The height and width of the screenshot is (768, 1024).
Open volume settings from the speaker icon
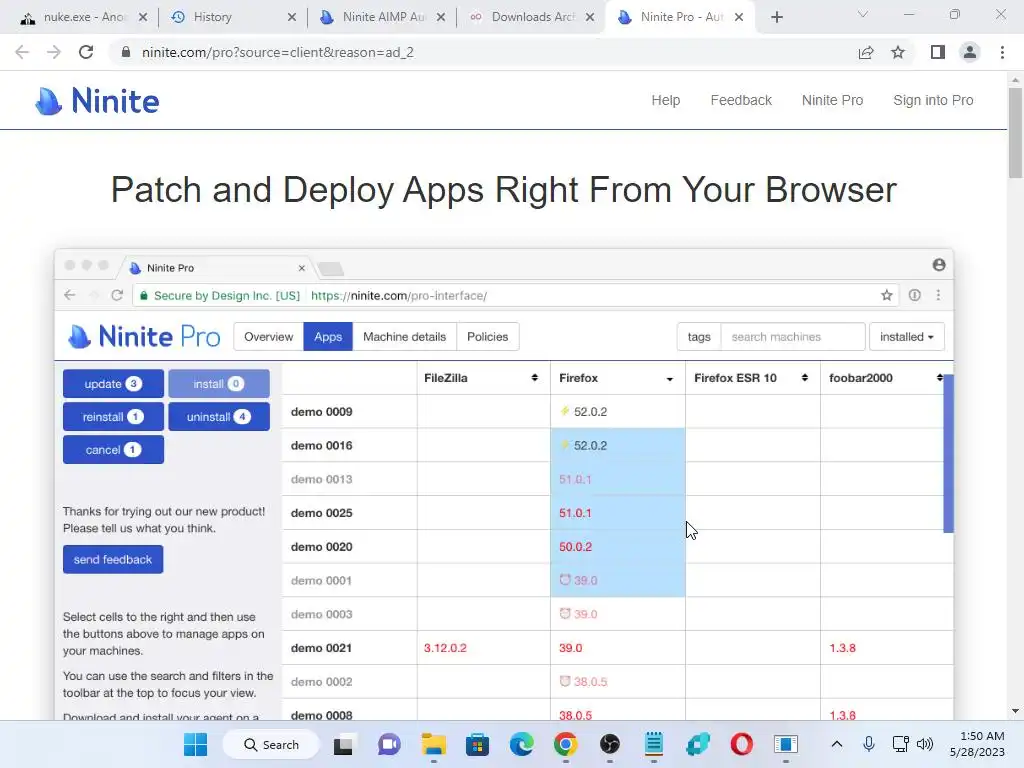pos(925,744)
